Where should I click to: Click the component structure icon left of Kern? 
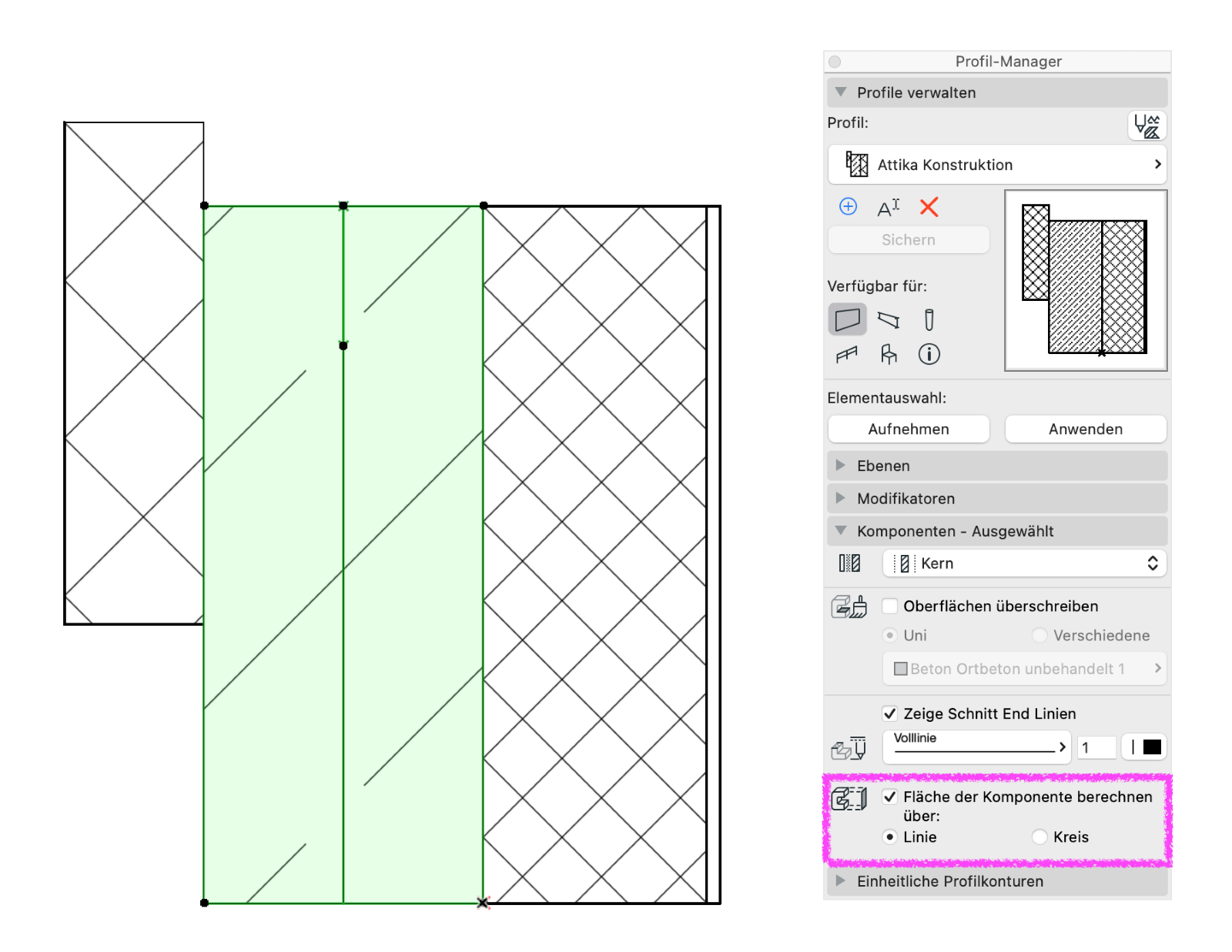tap(849, 563)
